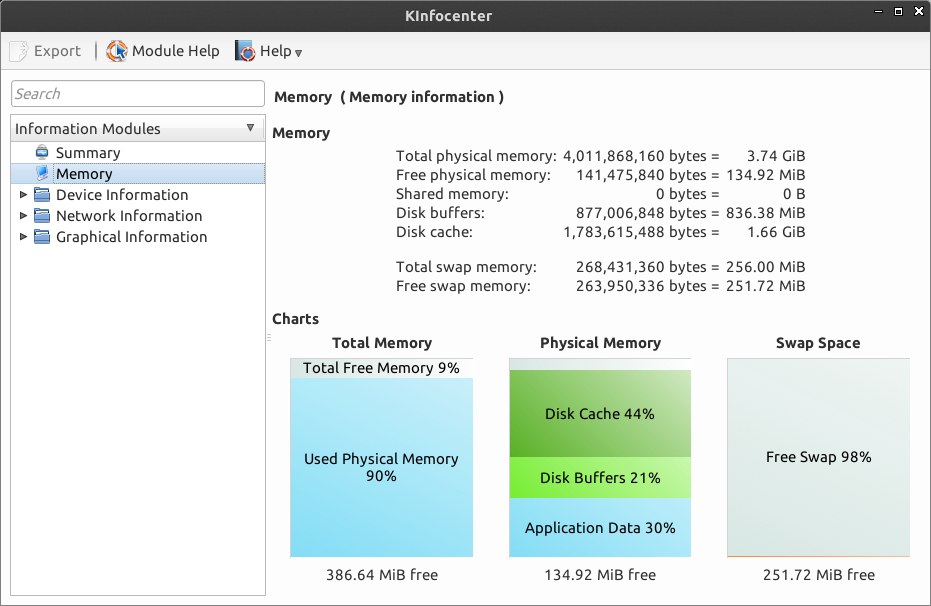
Task: Expand the Device Information tree node
Action: 23,195
